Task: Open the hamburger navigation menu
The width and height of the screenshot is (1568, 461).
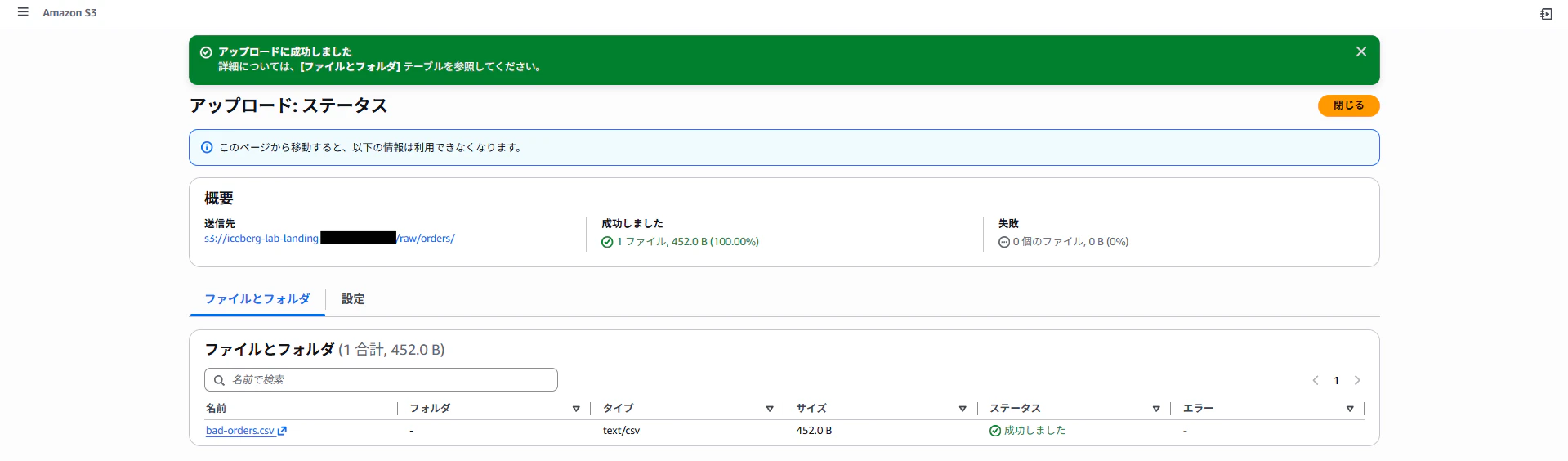Action: [23, 12]
